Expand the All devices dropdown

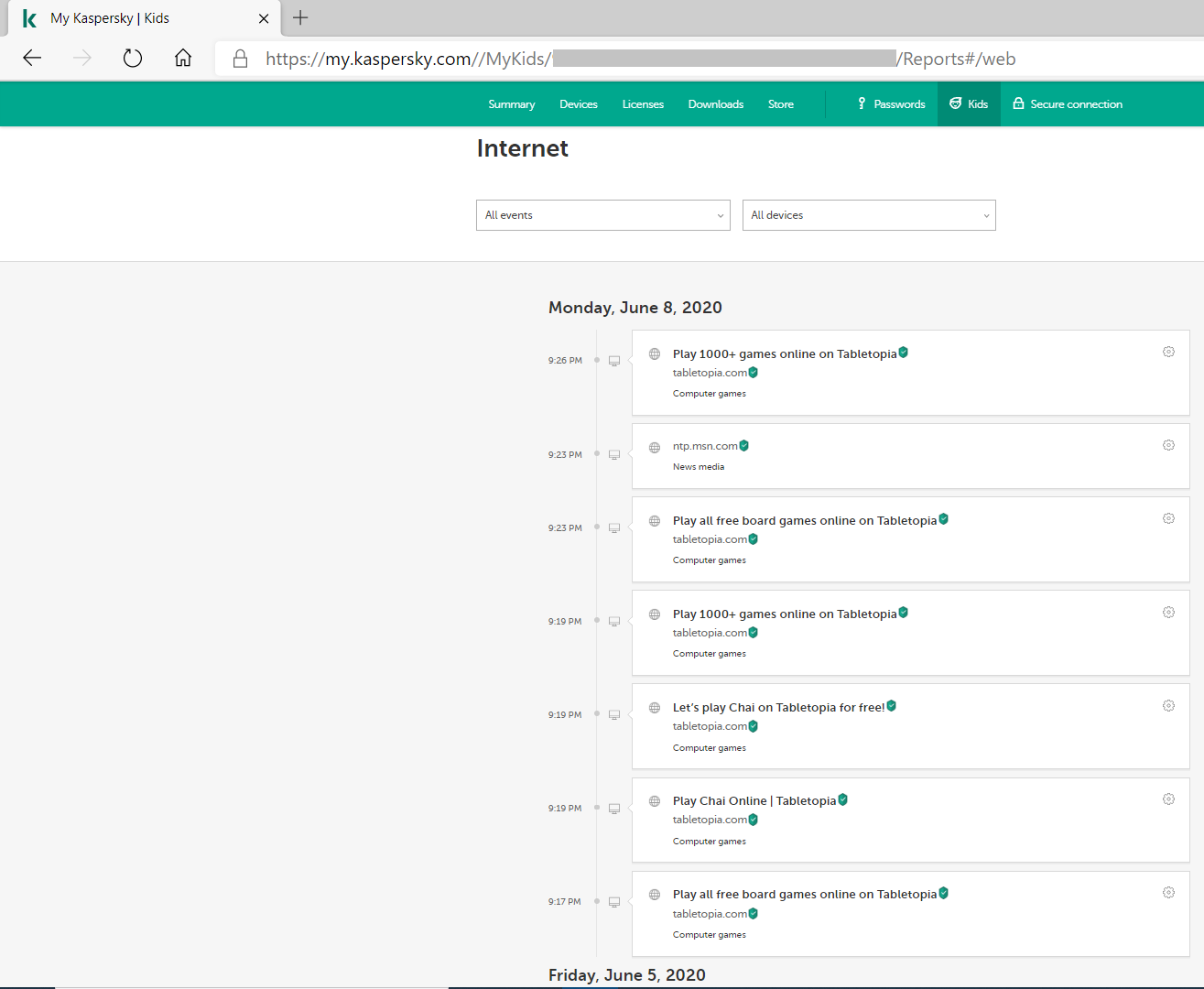point(869,215)
